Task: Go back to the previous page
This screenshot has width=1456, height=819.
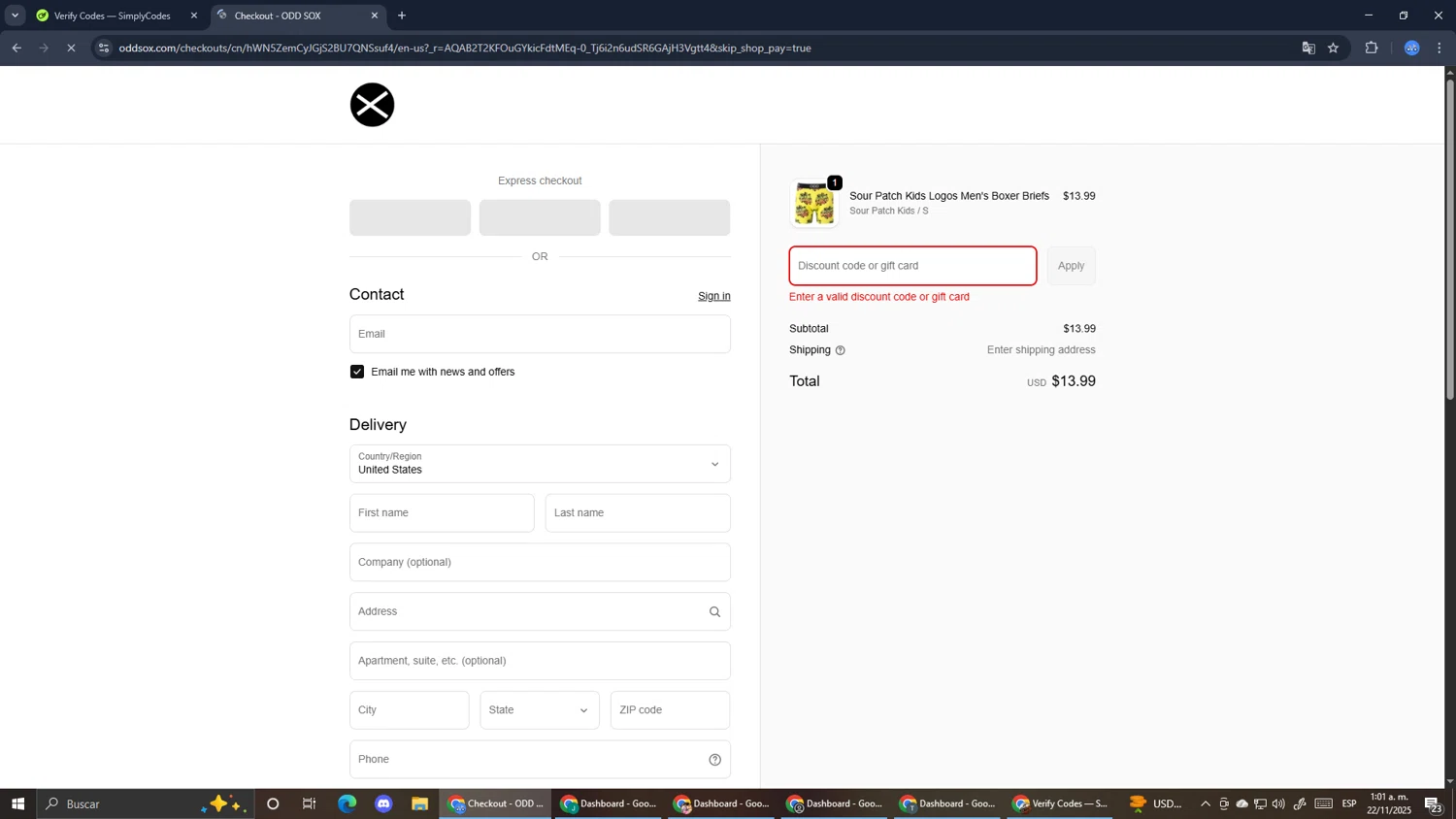Action: coord(17,48)
